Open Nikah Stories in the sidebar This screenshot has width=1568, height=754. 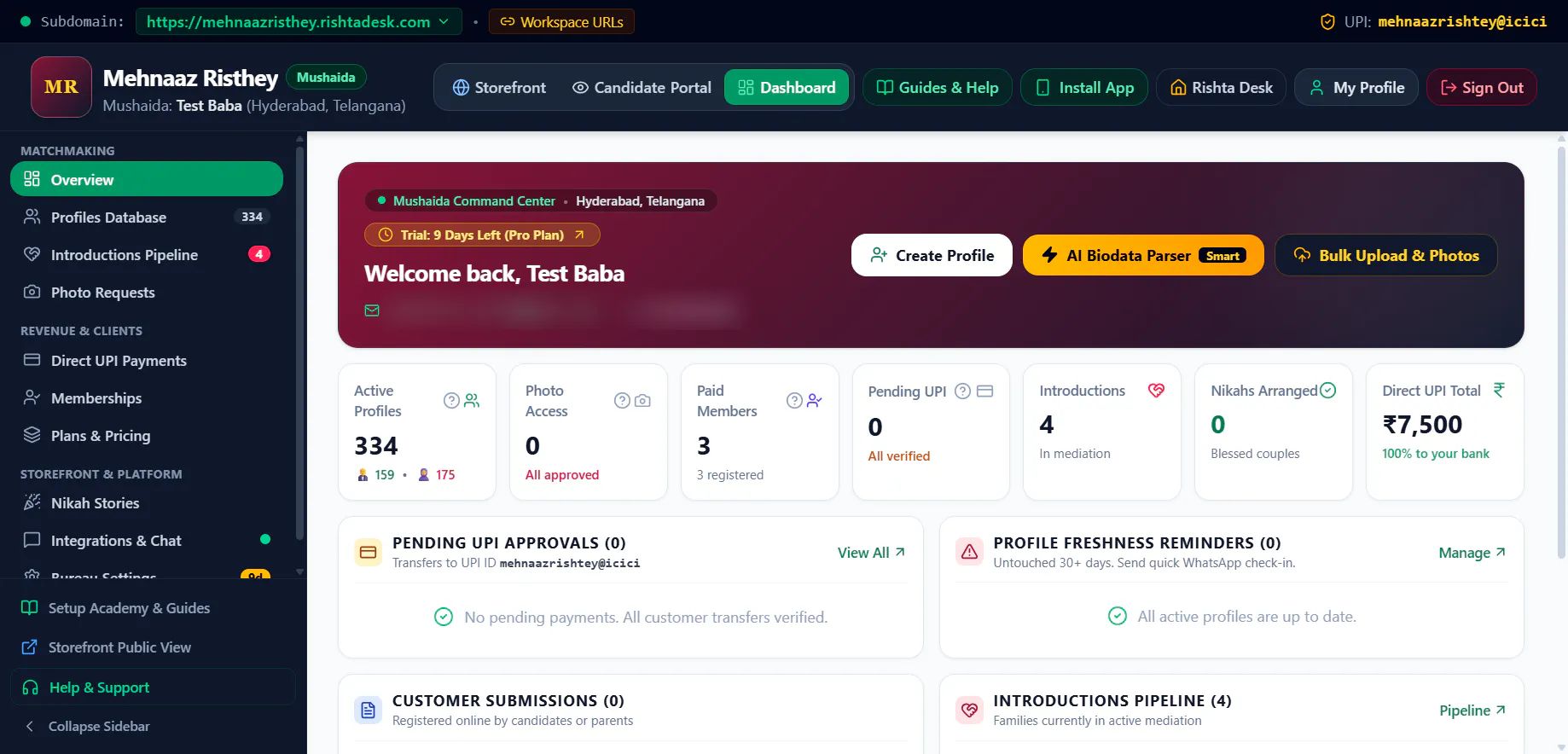pyautogui.click(x=147, y=502)
